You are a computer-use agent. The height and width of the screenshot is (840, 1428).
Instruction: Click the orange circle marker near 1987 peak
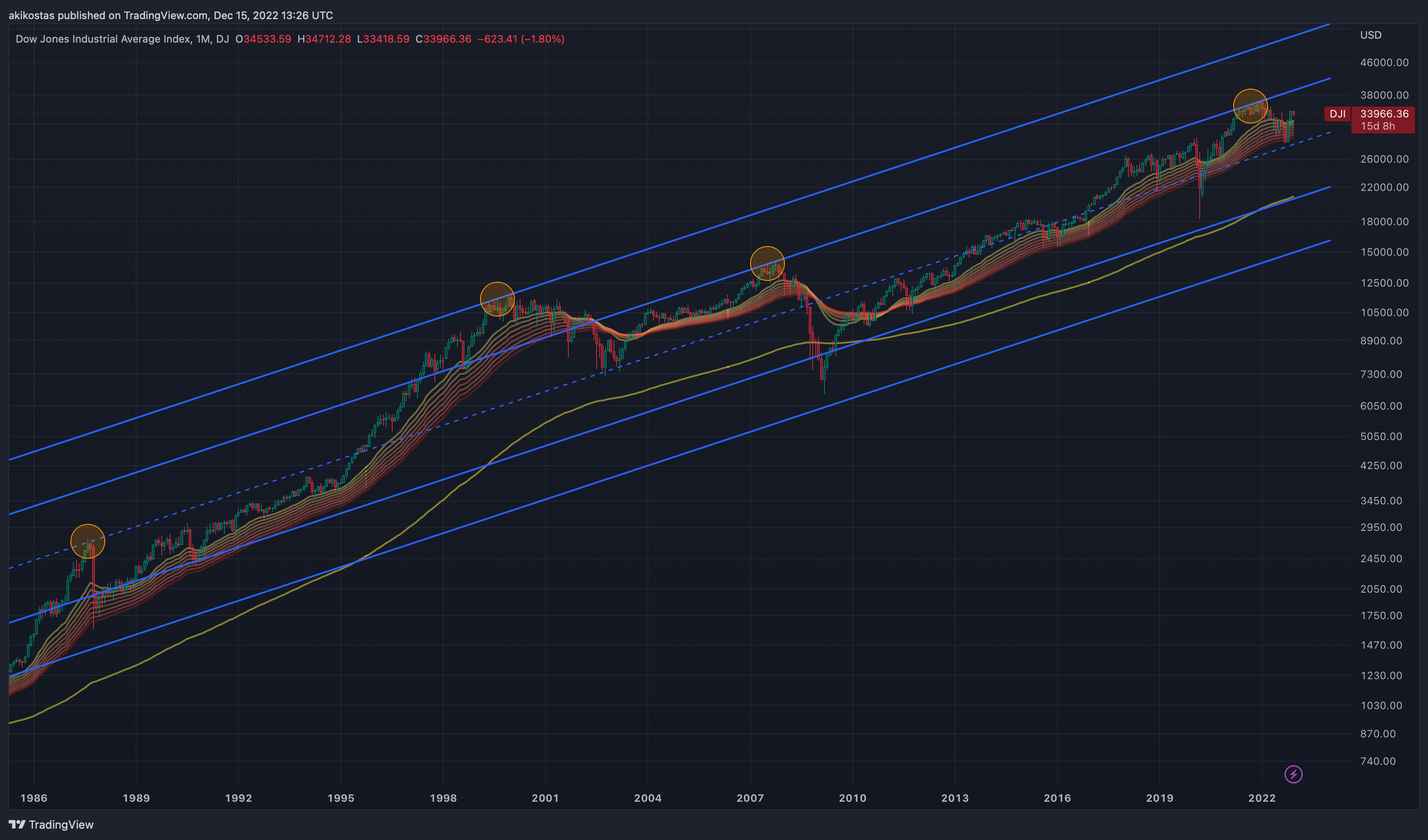click(x=88, y=541)
